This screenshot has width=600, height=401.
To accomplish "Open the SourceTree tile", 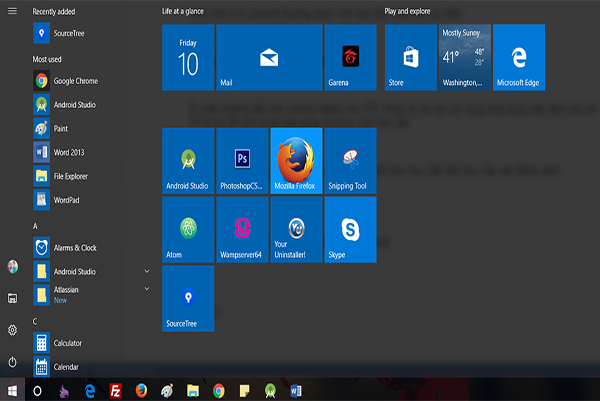I will [188, 298].
